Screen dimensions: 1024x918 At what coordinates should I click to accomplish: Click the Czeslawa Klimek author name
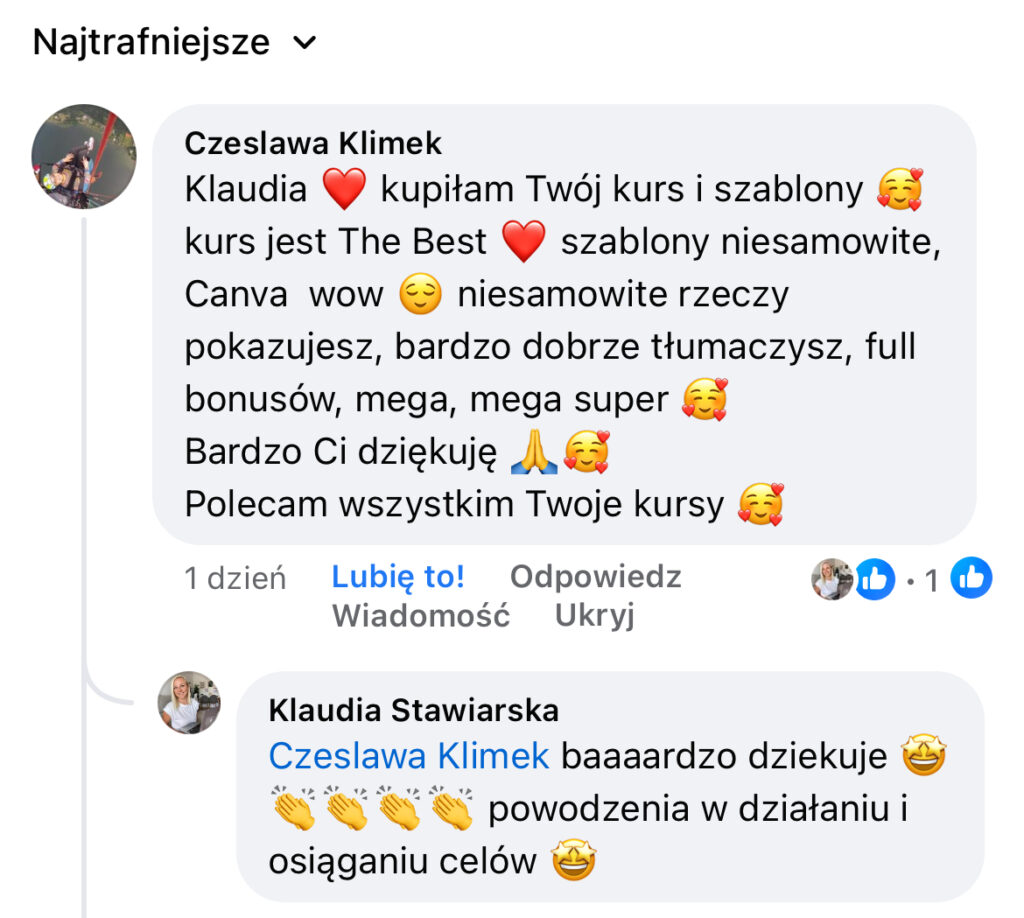point(313,143)
